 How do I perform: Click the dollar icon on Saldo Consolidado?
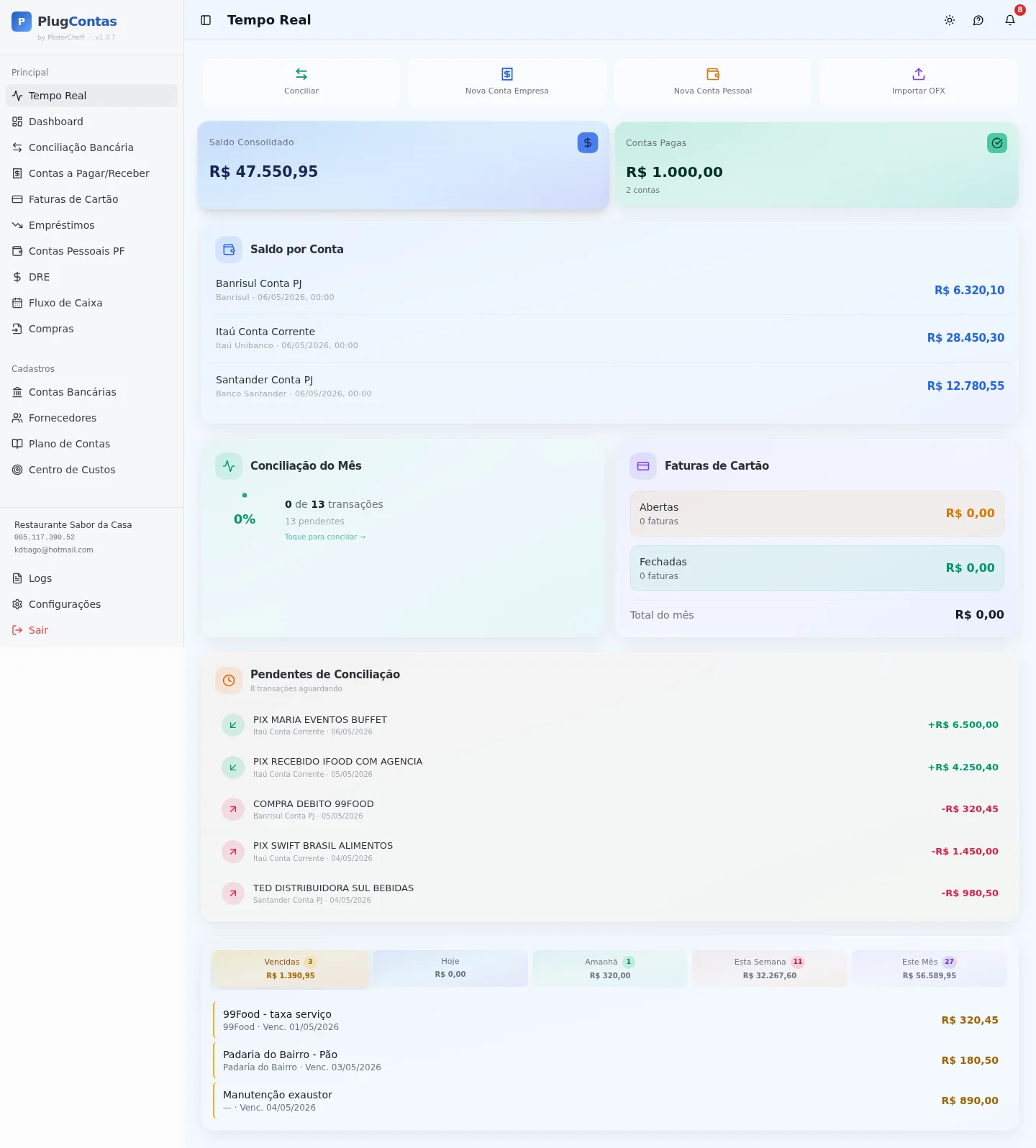pos(588,142)
